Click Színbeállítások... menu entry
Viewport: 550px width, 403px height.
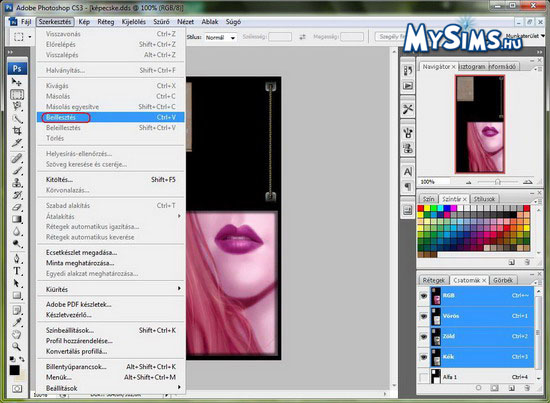110,330
